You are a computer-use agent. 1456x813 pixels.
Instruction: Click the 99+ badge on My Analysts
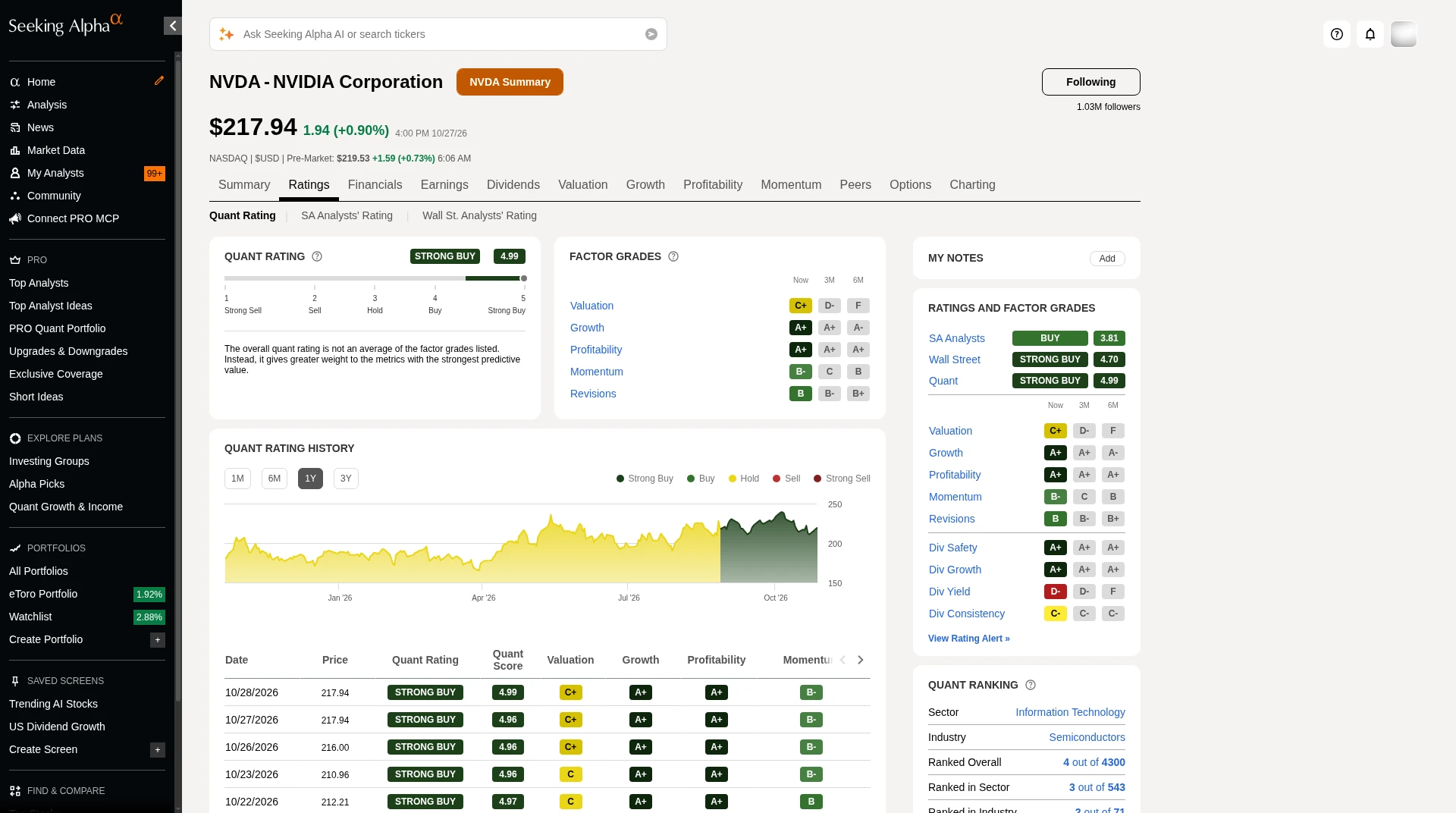(x=155, y=174)
